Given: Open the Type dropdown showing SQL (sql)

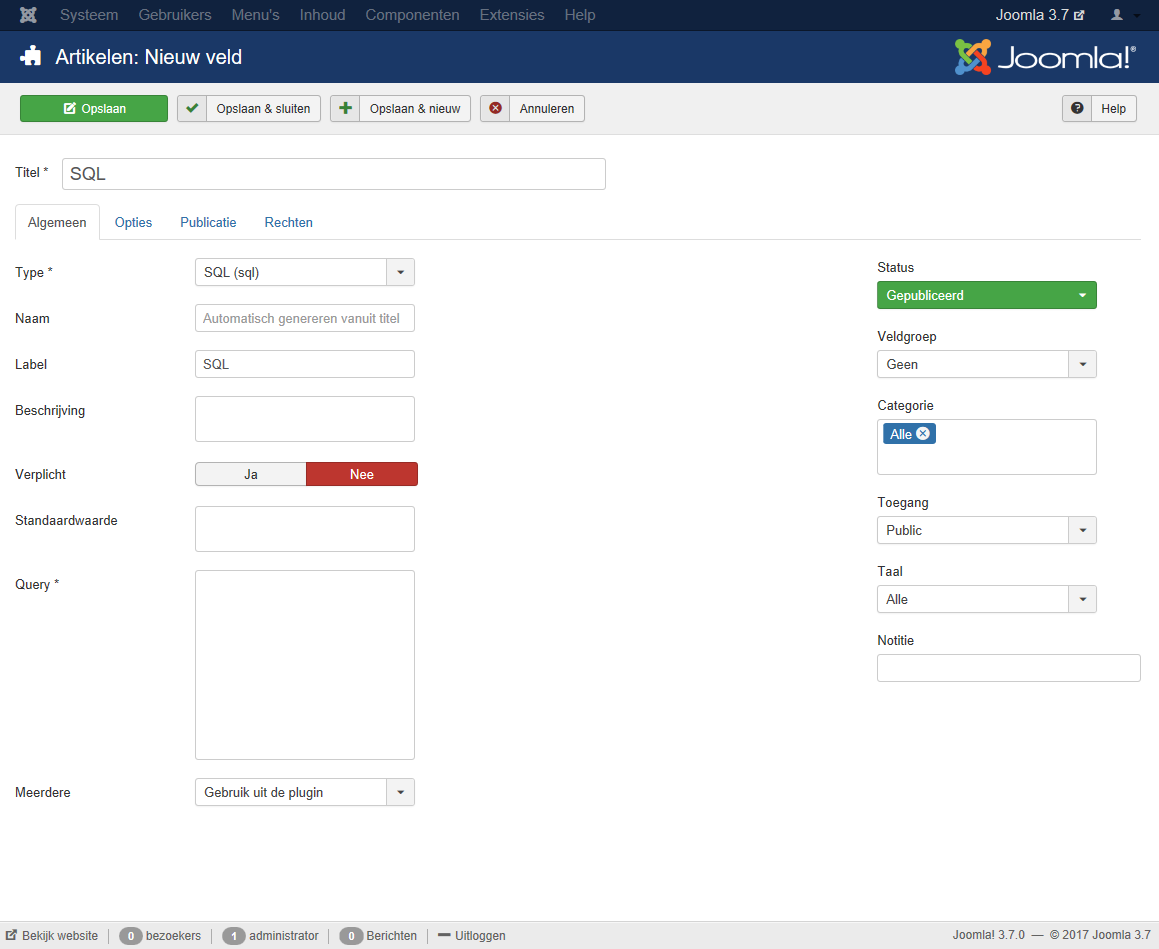Looking at the screenshot, I should pos(304,272).
